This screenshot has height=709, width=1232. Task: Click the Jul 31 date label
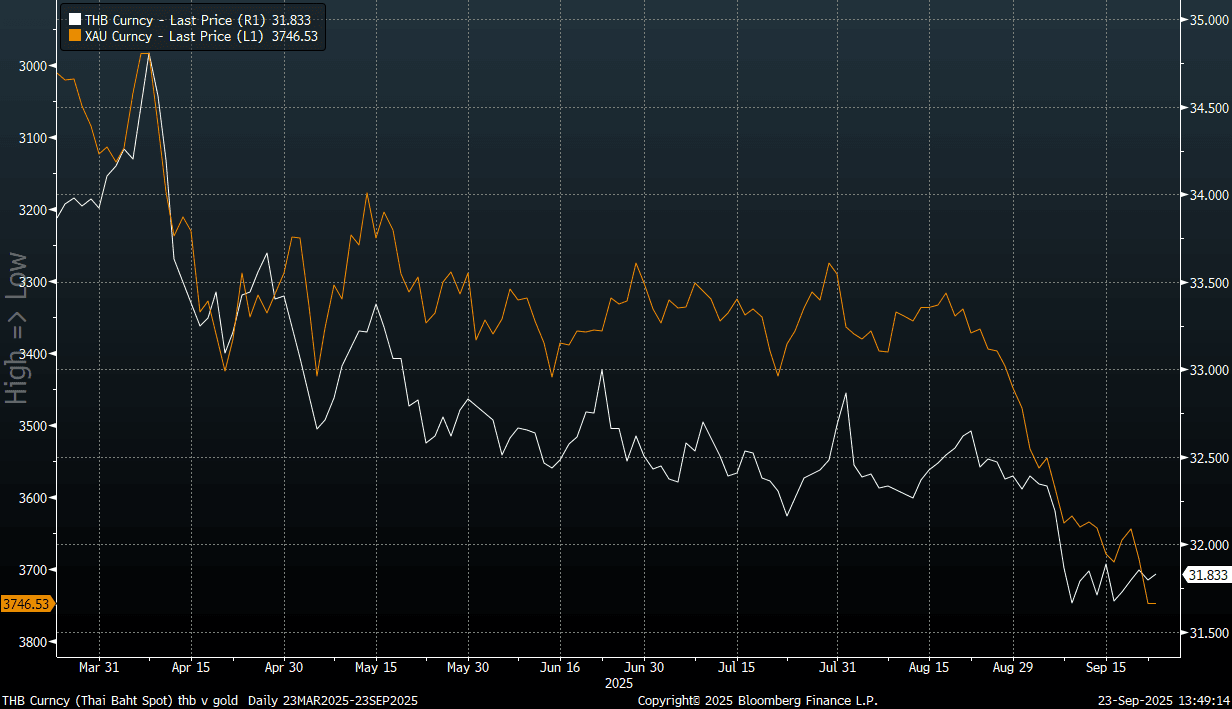coord(837,666)
